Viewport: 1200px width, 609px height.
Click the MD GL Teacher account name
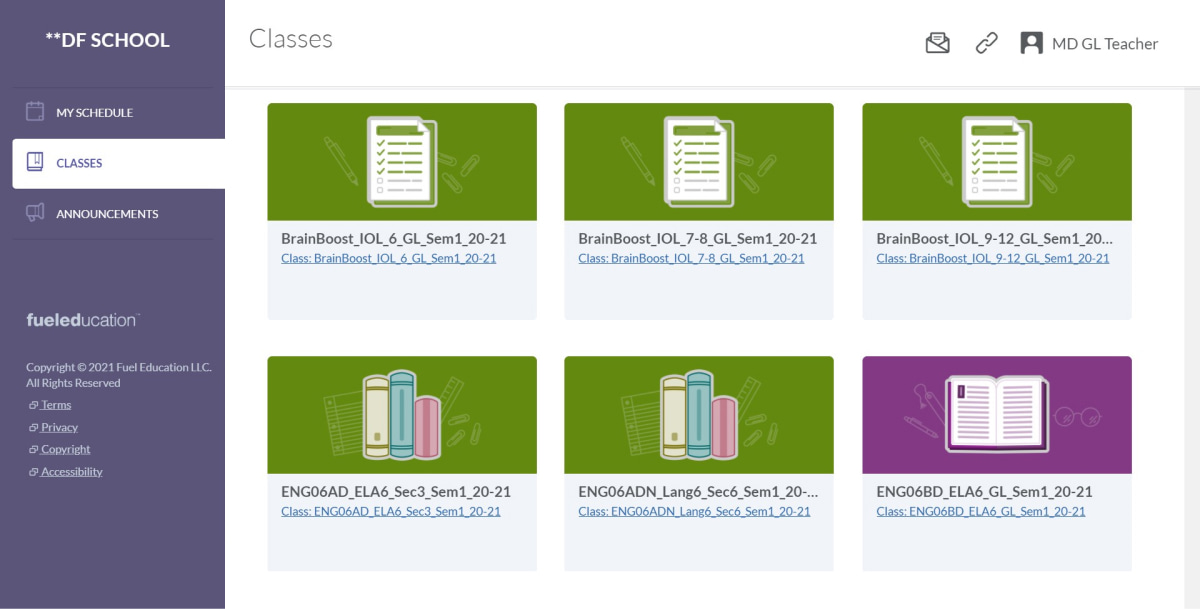tap(1104, 44)
